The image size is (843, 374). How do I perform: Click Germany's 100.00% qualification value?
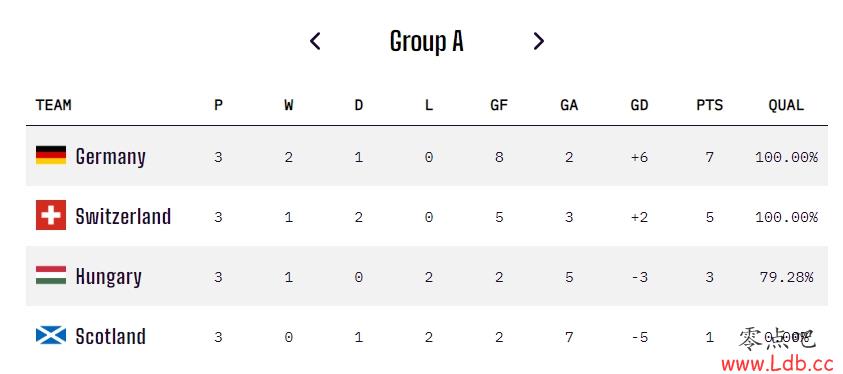[x=786, y=157]
